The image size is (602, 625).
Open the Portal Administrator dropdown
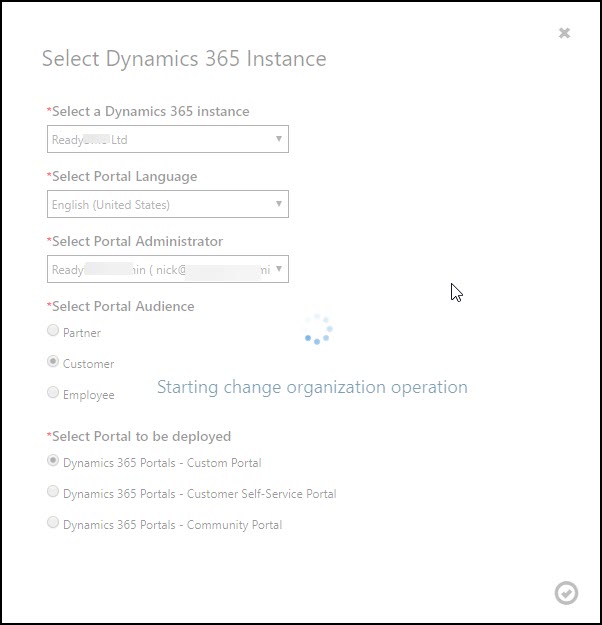(168, 269)
